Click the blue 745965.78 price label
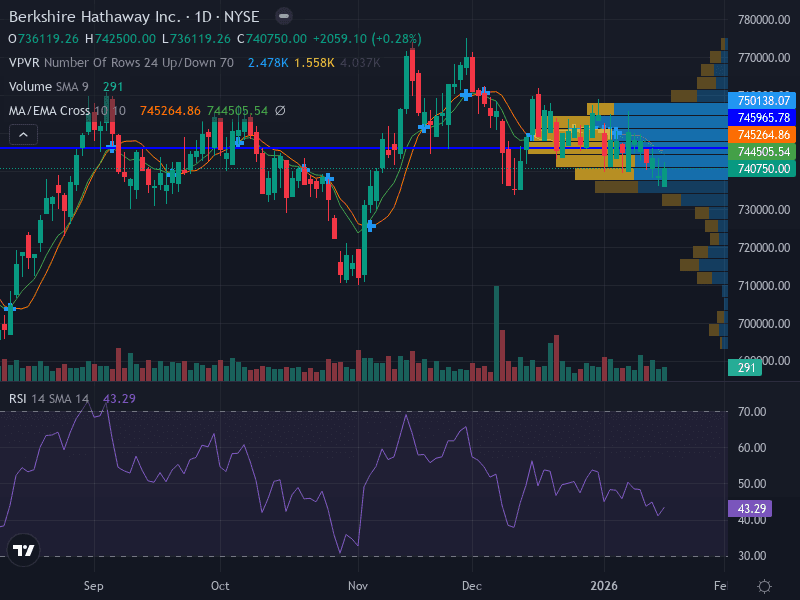This screenshot has height=600, width=800. click(762, 117)
